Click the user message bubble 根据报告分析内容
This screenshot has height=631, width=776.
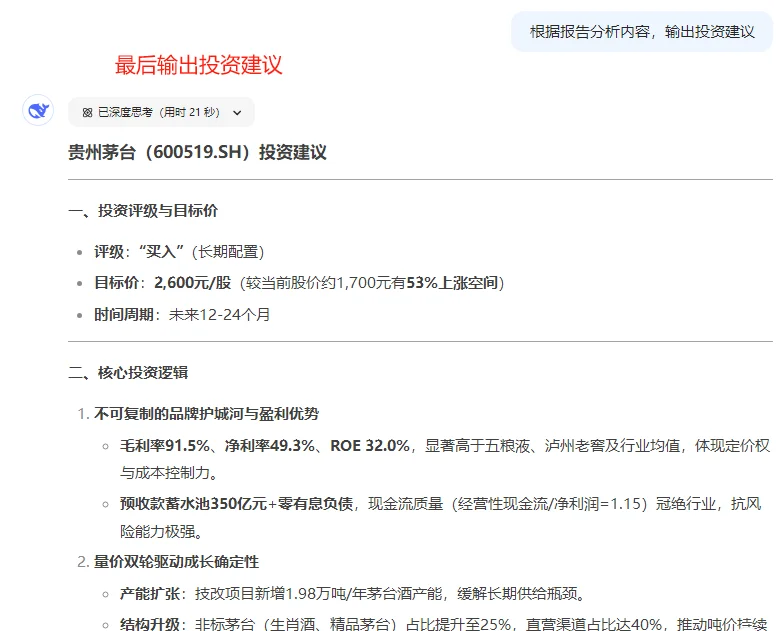tap(642, 32)
